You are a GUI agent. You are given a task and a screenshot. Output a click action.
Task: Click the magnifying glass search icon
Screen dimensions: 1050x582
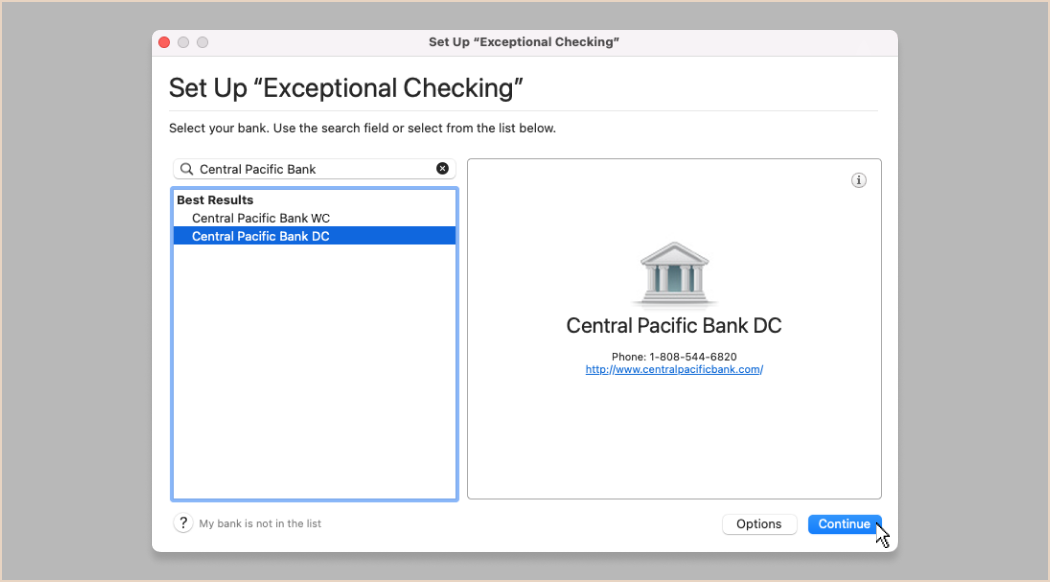coord(187,169)
